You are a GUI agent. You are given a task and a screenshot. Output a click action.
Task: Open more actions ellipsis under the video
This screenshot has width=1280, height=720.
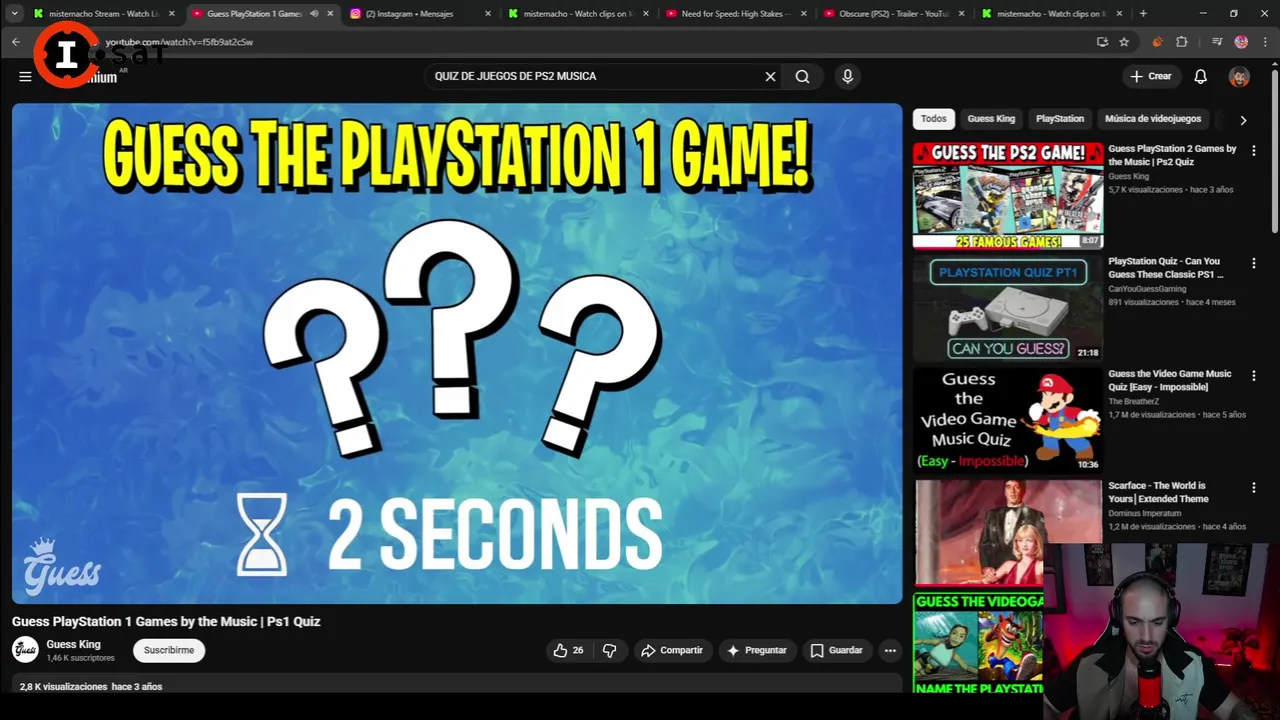(890, 650)
